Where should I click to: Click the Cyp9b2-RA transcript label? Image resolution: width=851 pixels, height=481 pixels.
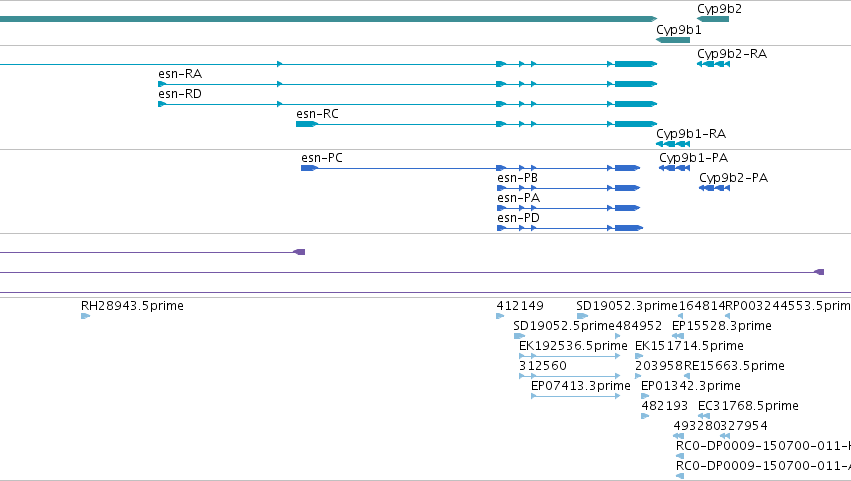pos(732,54)
